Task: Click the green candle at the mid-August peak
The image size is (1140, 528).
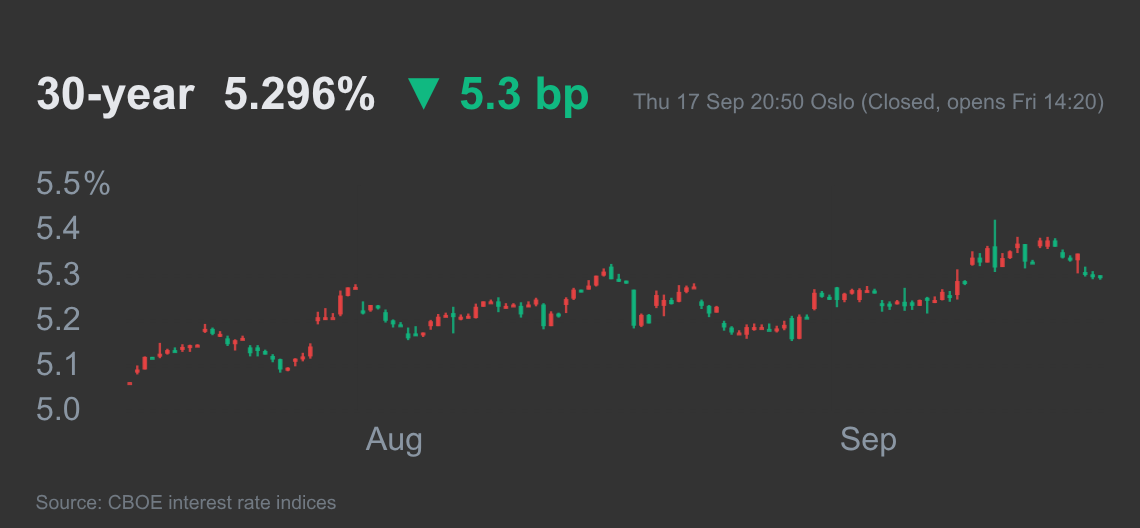Action: 611,272
